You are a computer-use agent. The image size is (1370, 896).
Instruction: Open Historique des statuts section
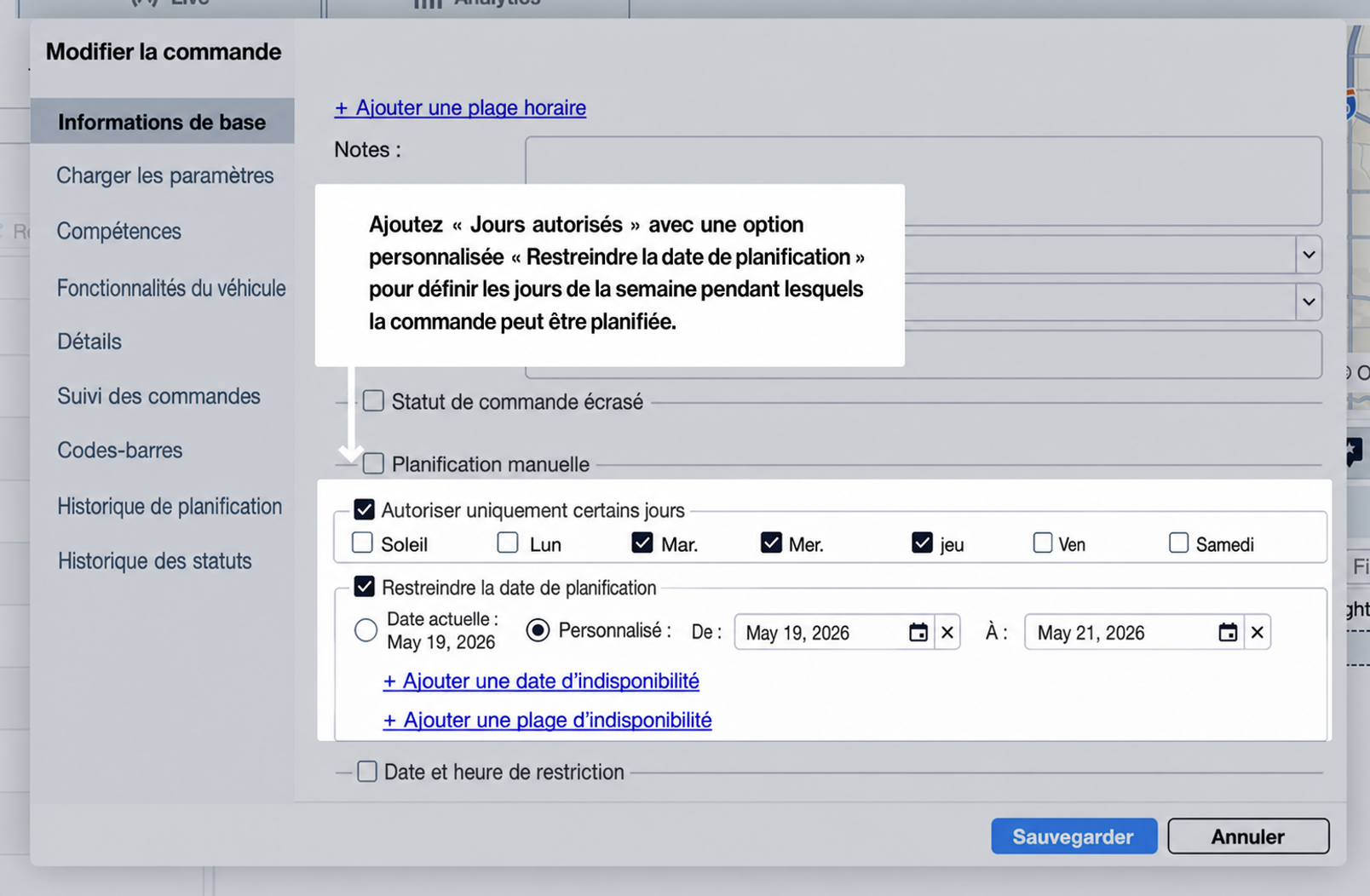coord(155,560)
